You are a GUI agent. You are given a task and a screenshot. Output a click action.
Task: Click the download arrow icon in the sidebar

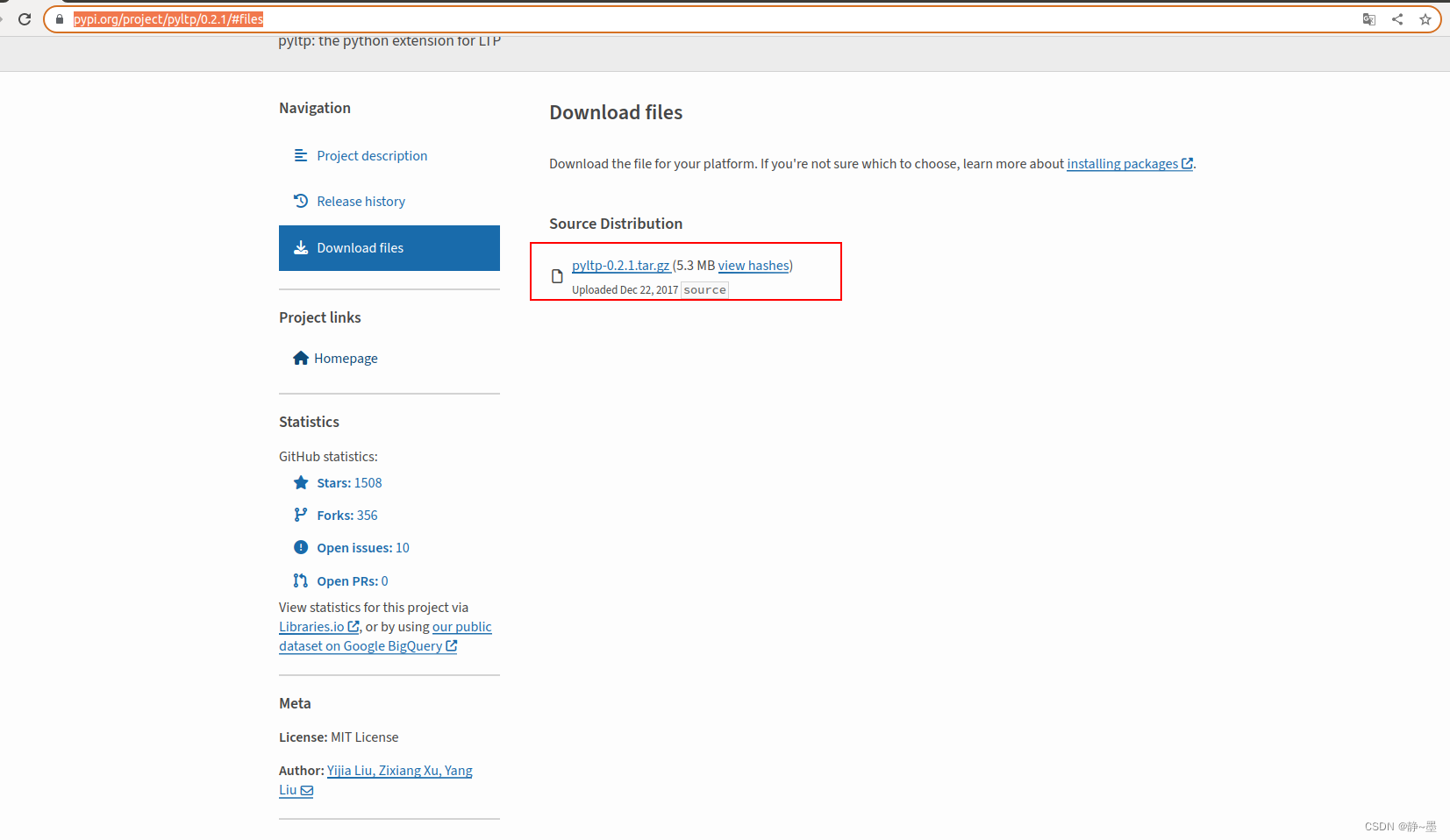coord(301,247)
